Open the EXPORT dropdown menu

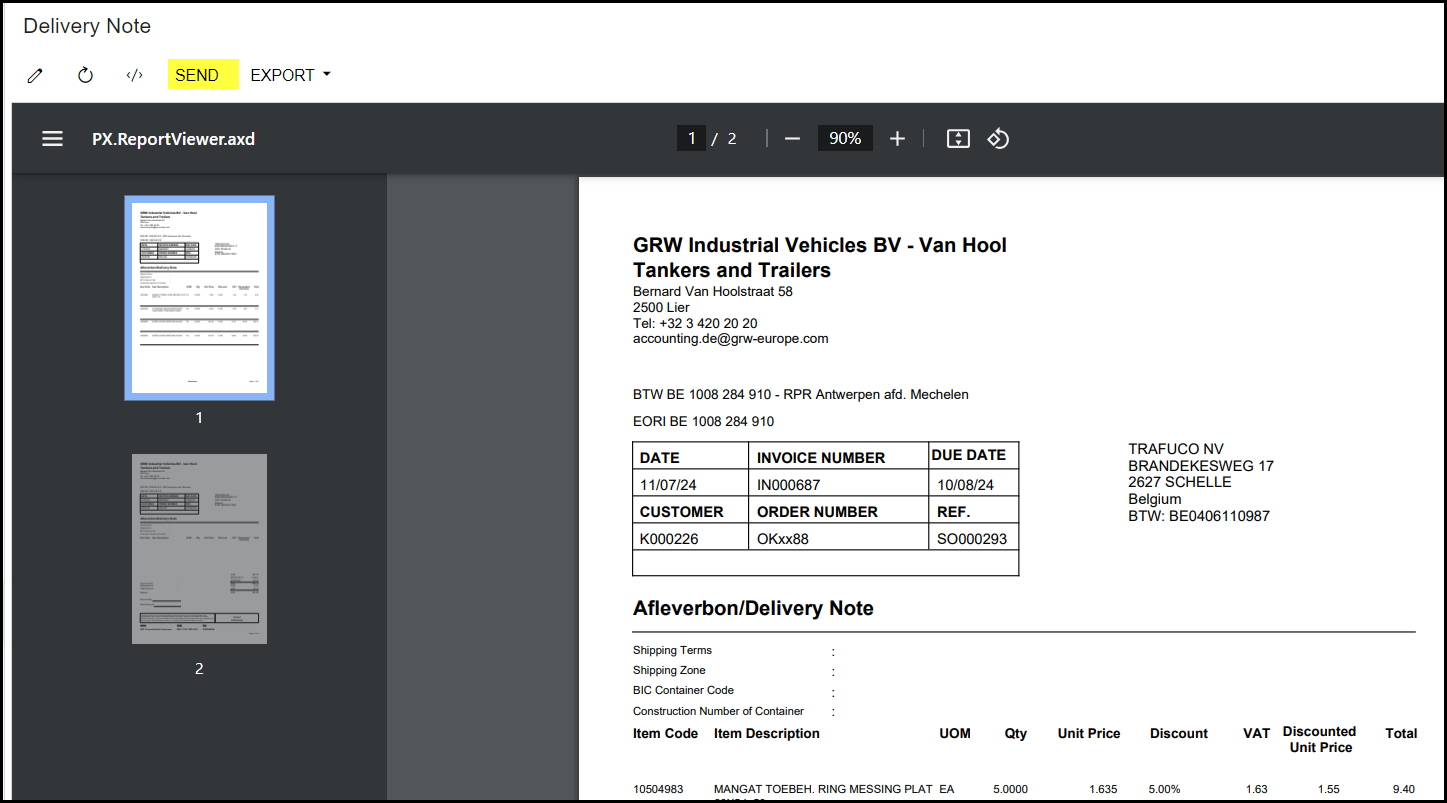pos(290,75)
